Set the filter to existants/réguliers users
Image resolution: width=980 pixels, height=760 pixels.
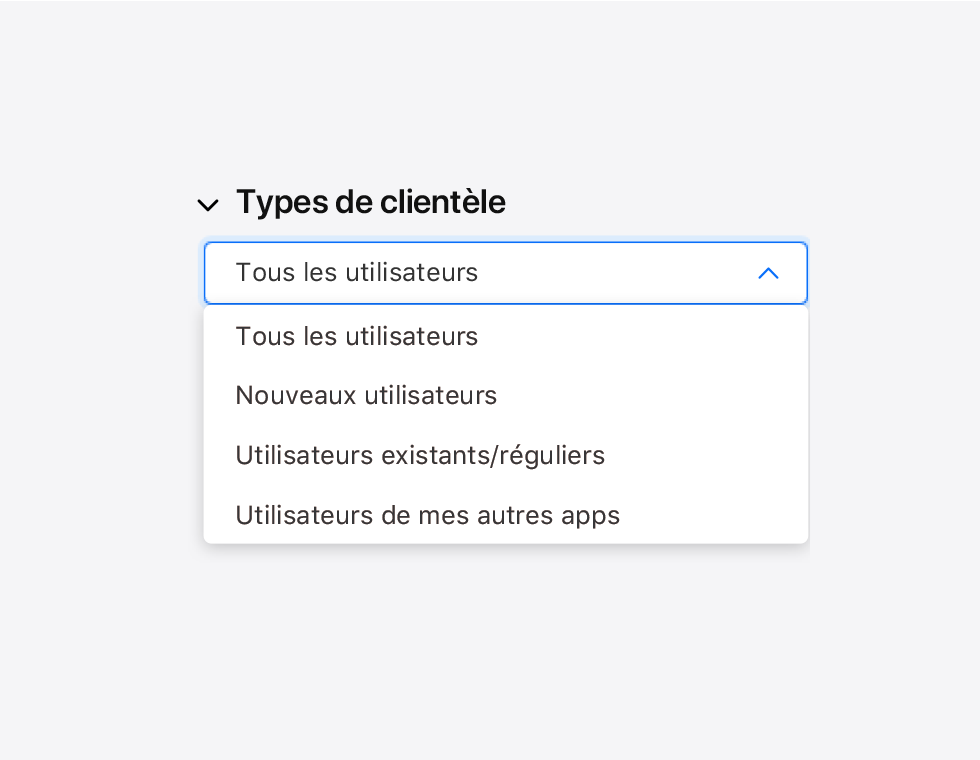coord(420,456)
